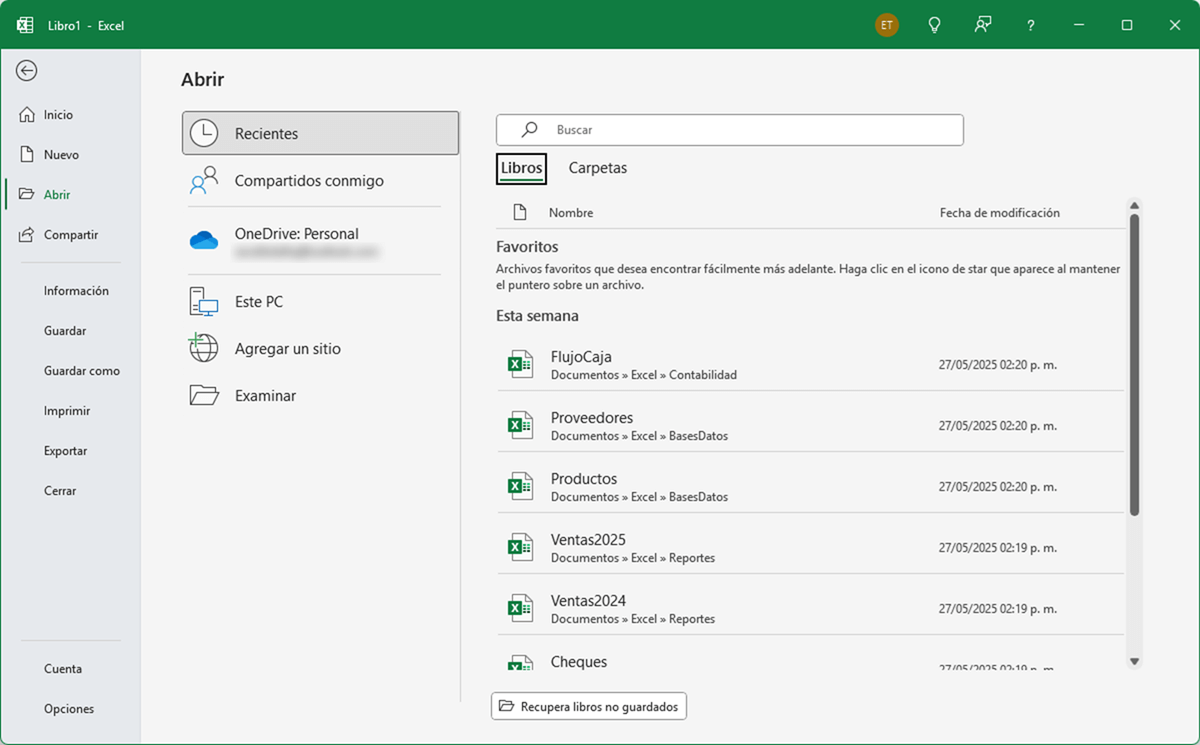Image resolution: width=1200 pixels, height=745 pixels.
Task: Open the Ventas2024 workbook
Action: [810, 609]
